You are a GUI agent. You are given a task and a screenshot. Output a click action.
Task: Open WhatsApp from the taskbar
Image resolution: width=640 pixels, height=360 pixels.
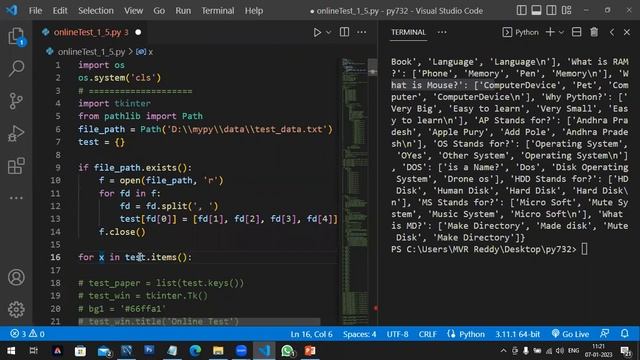[287, 351]
